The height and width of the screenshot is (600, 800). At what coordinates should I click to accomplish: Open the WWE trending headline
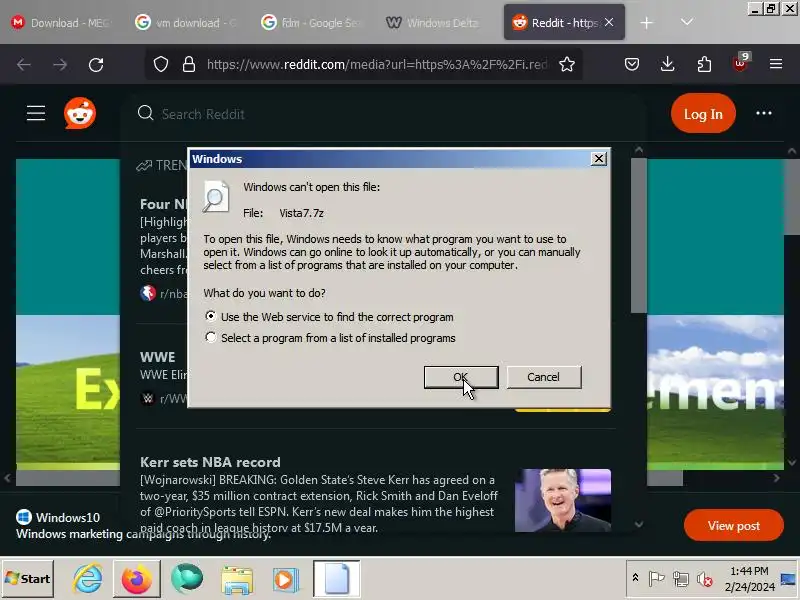coord(158,357)
